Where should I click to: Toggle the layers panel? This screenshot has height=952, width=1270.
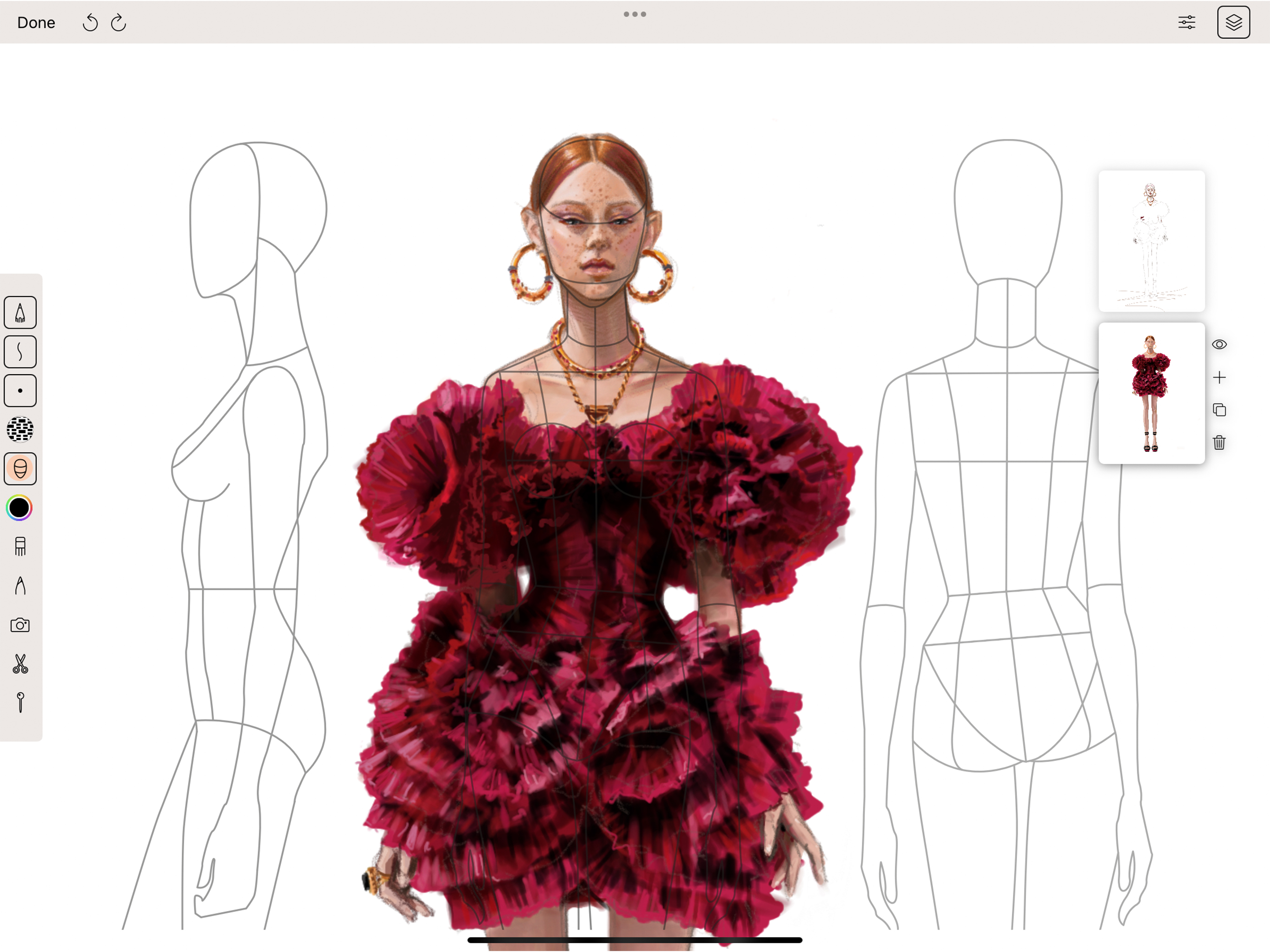tap(1233, 23)
